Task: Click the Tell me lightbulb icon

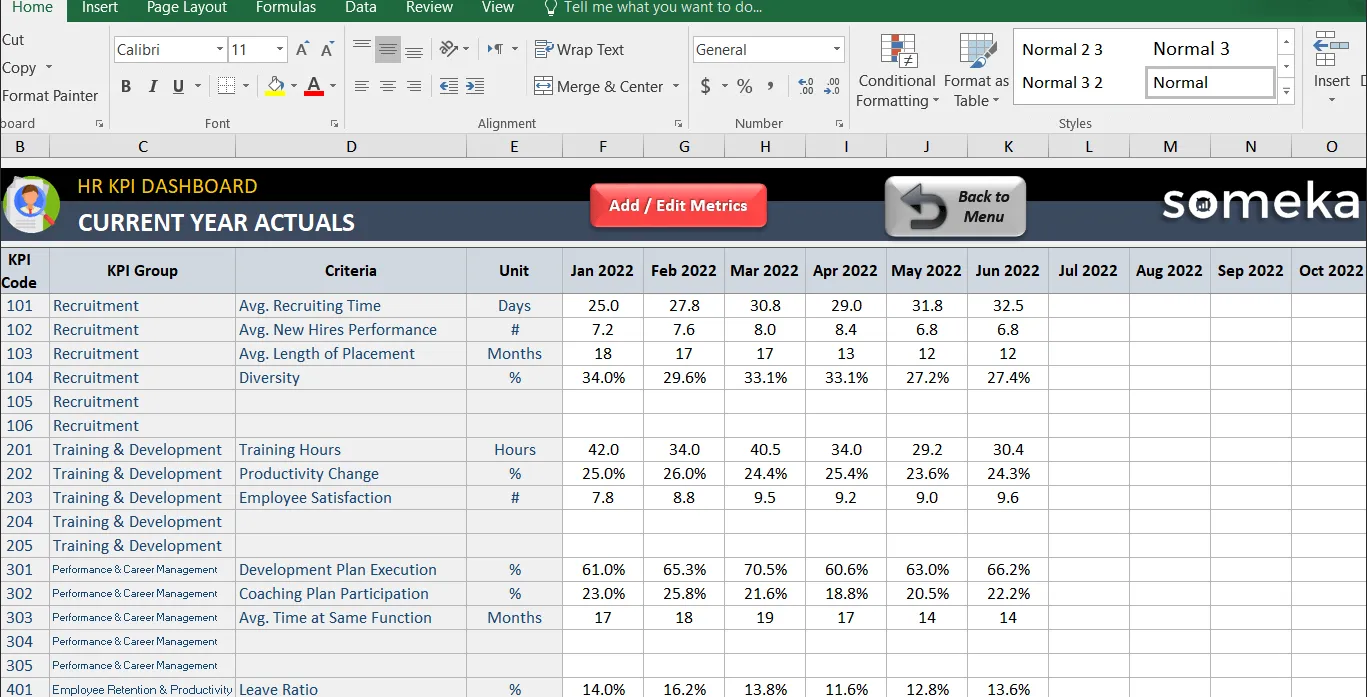Action: pyautogui.click(x=550, y=7)
